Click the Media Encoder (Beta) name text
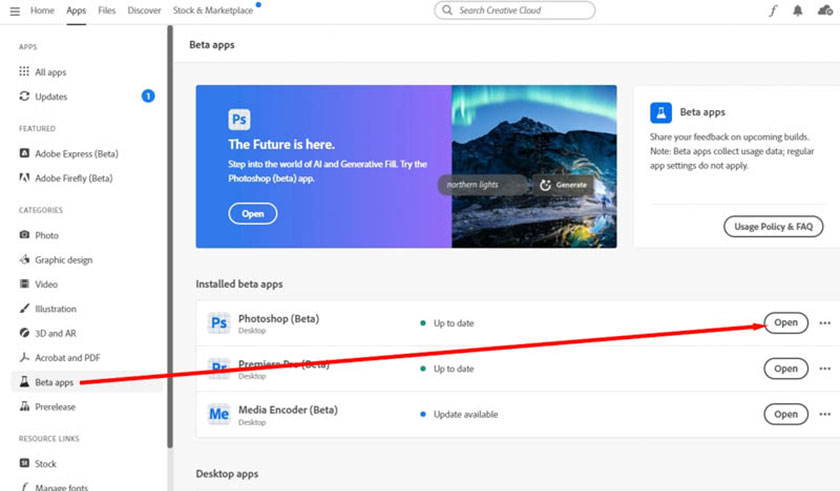 coord(288,410)
